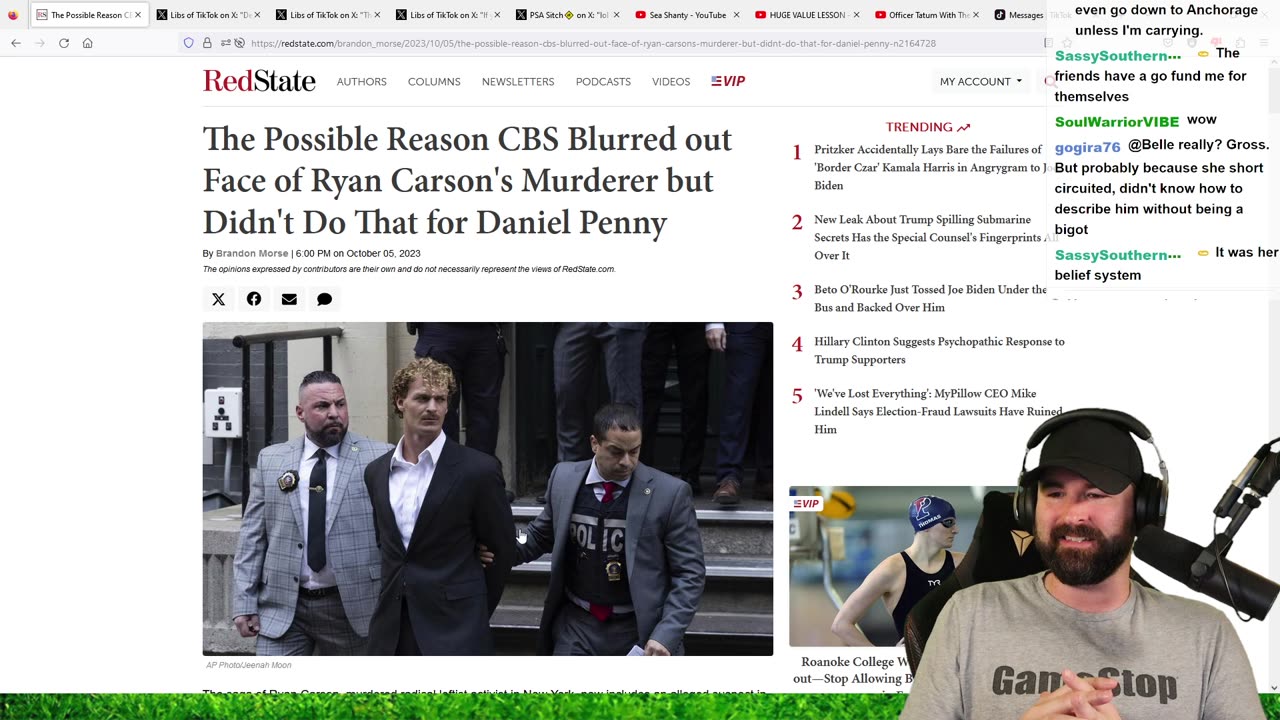Viewport: 1280px width, 720px height.
Task: Click the TRENDING section heading
Action: click(x=927, y=127)
